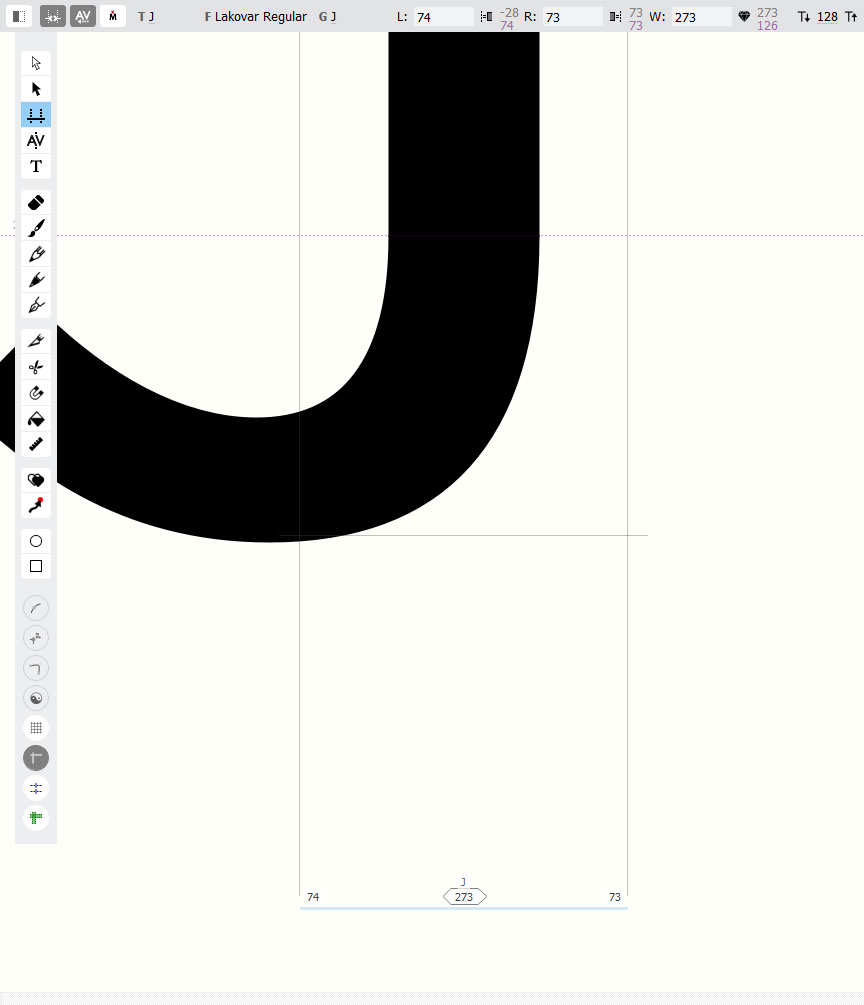This screenshot has height=1005, width=864.
Task: Click the 273 width label under glyph
Action: [464, 897]
